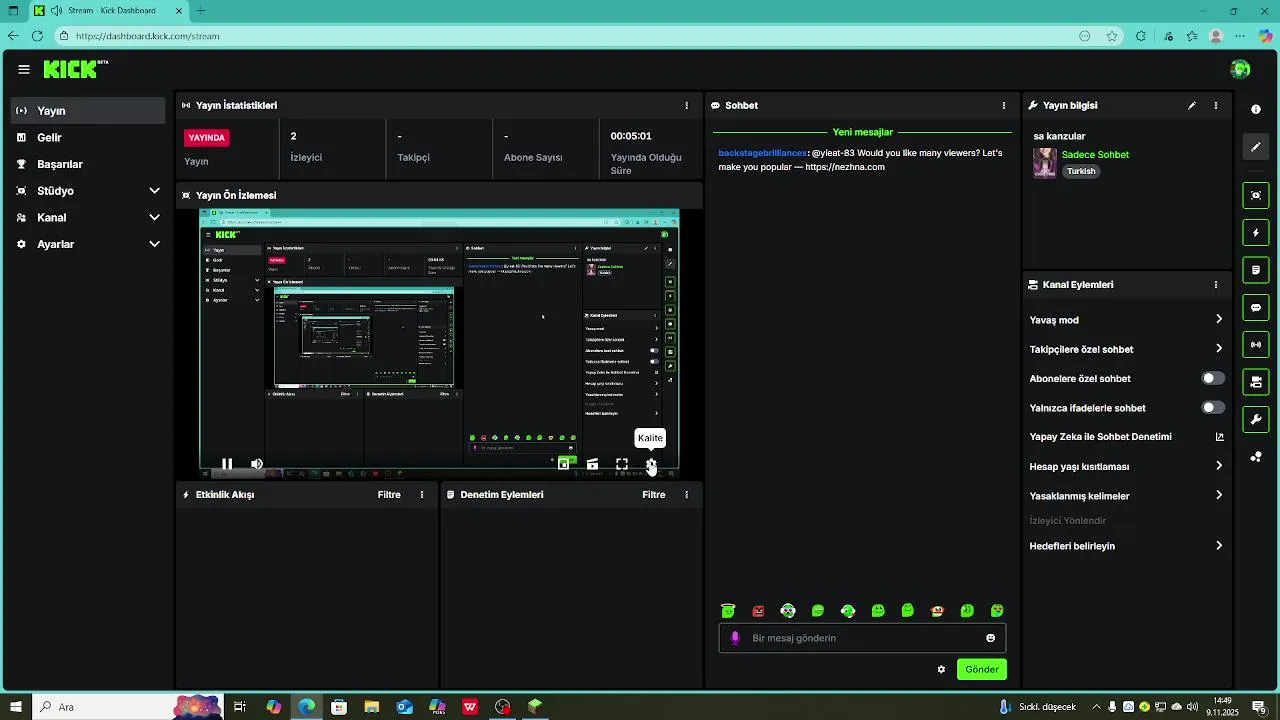1280x720 pixels.
Task: Open emoji picker smiley in chat input
Action: [991, 638]
